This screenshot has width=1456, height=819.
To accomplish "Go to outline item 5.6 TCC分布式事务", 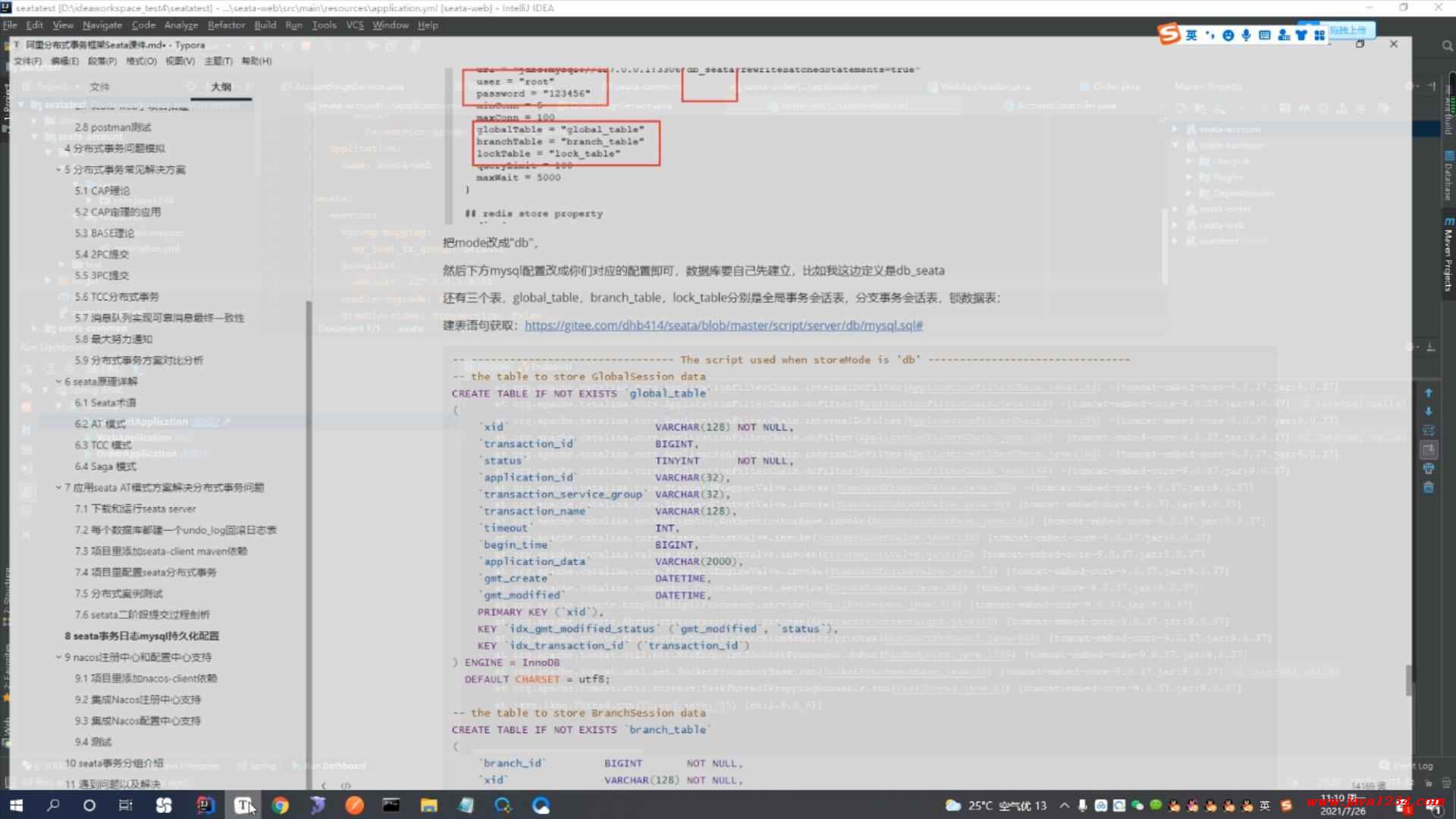I will coord(117,297).
